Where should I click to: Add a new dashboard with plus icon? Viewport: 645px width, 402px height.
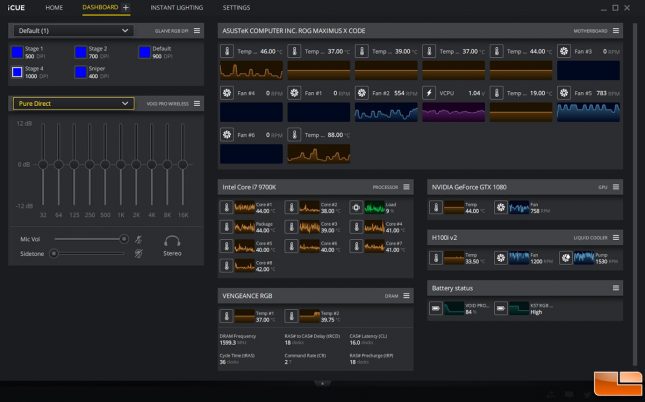(126, 7)
